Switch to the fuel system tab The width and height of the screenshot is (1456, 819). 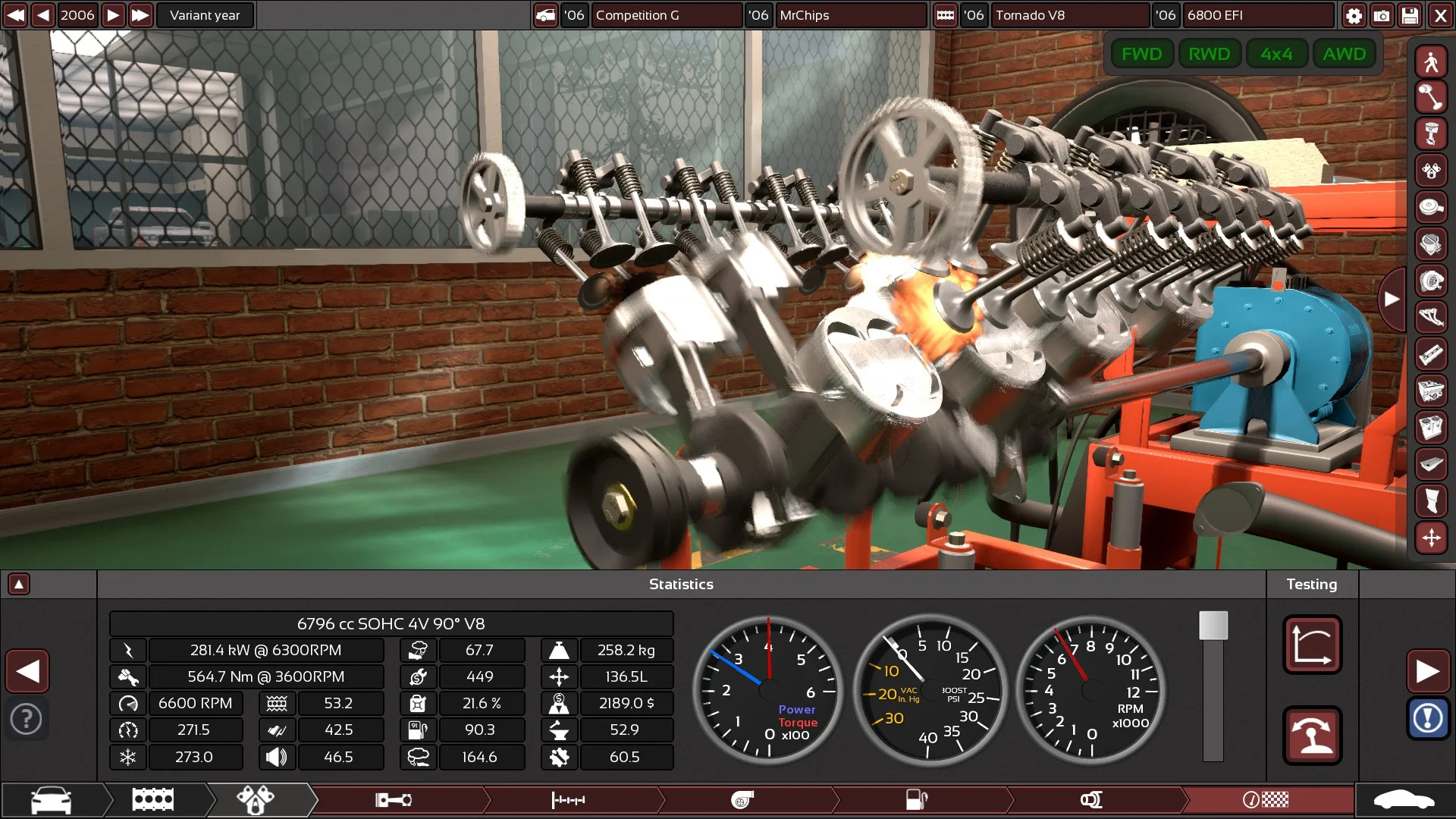(x=916, y=799)
